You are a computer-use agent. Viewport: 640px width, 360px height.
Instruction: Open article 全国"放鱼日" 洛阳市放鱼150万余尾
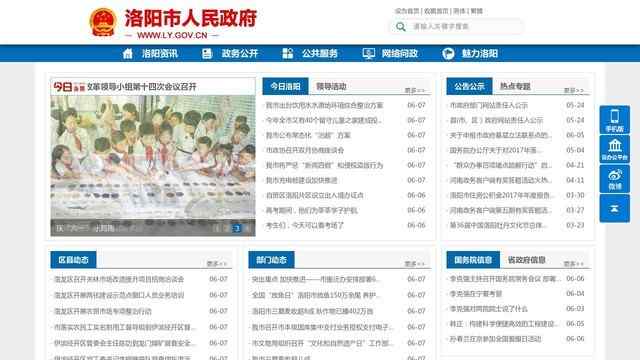tap(317, 295)
